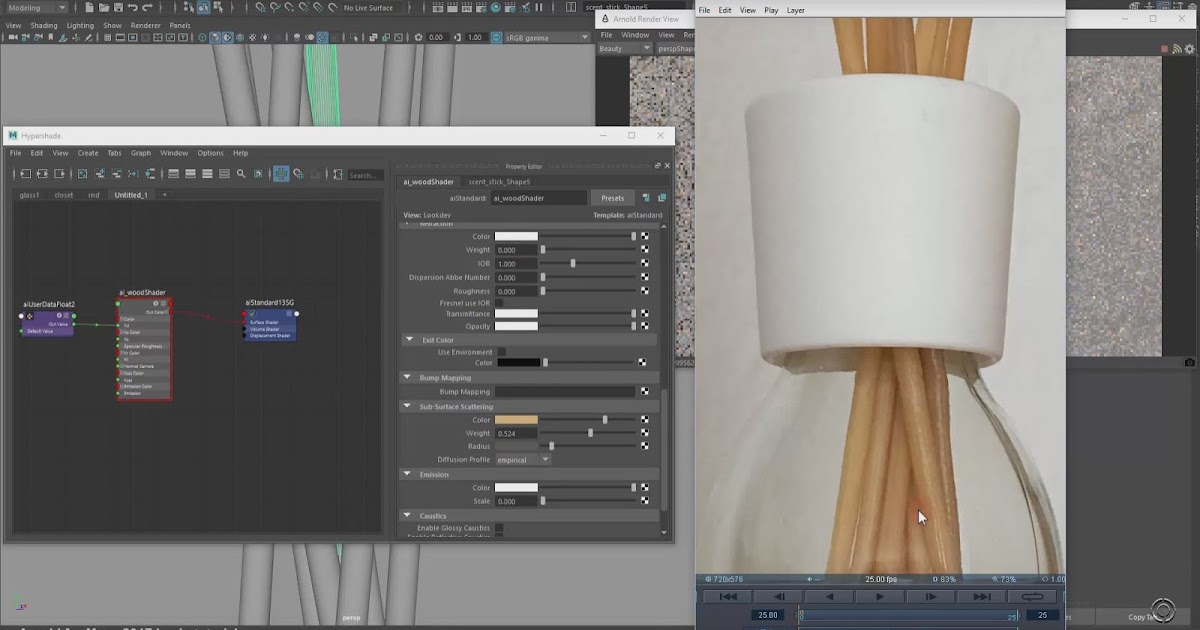Click the magnifier filter icon in Hypershade toolbar
This screenshot has width=1200, height=630.
click(x=241, y=174)
